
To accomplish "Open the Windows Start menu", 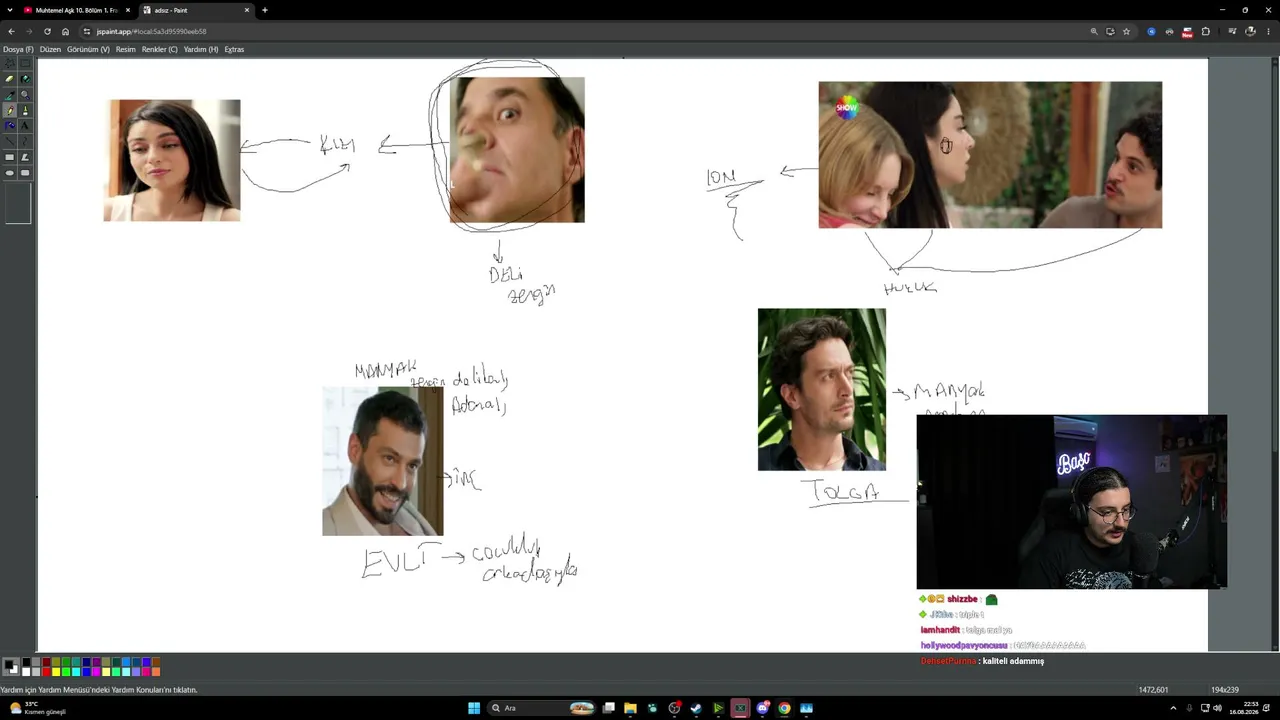I will point(474,708).
